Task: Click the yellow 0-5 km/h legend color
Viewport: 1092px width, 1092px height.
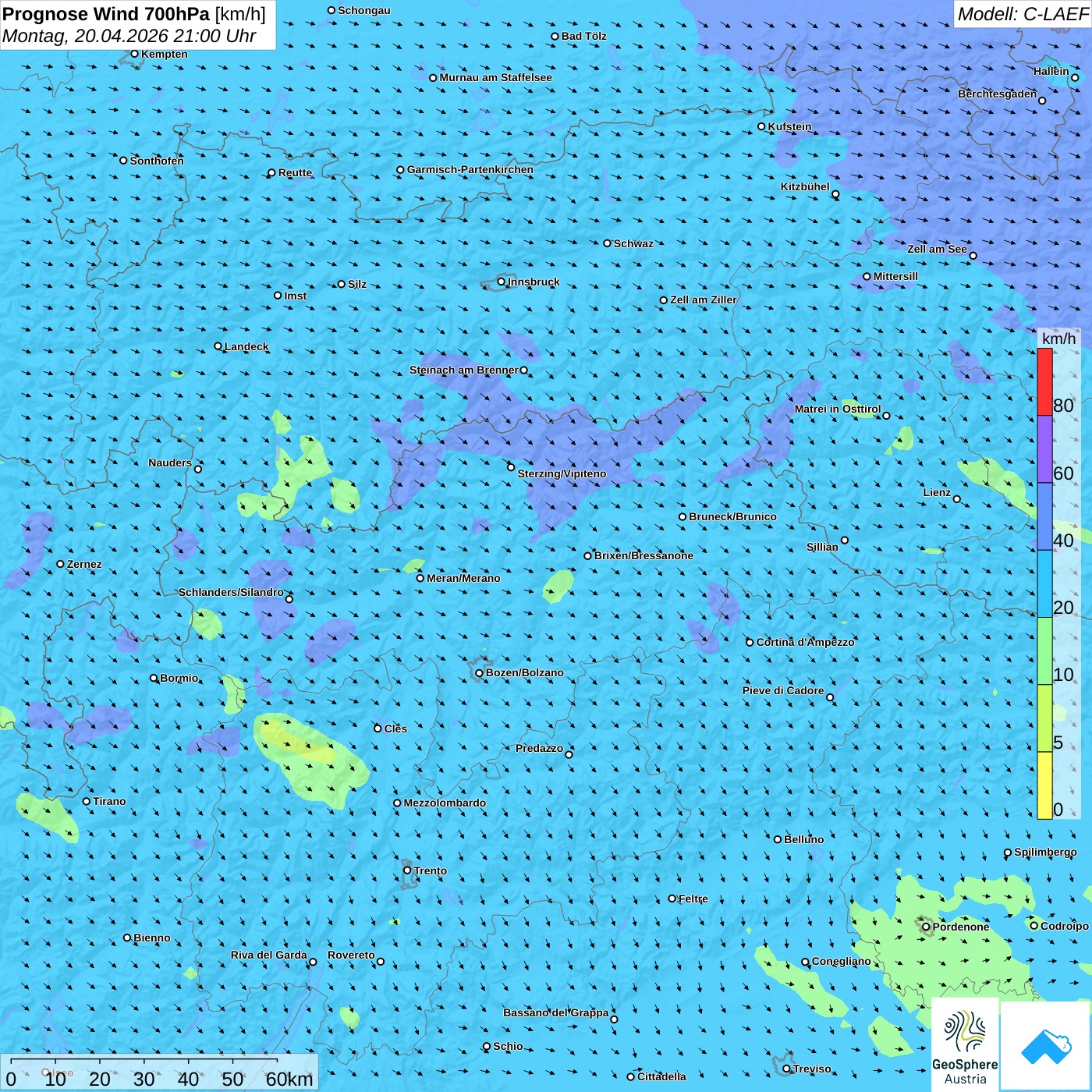Action: [x=1044, y=785]
